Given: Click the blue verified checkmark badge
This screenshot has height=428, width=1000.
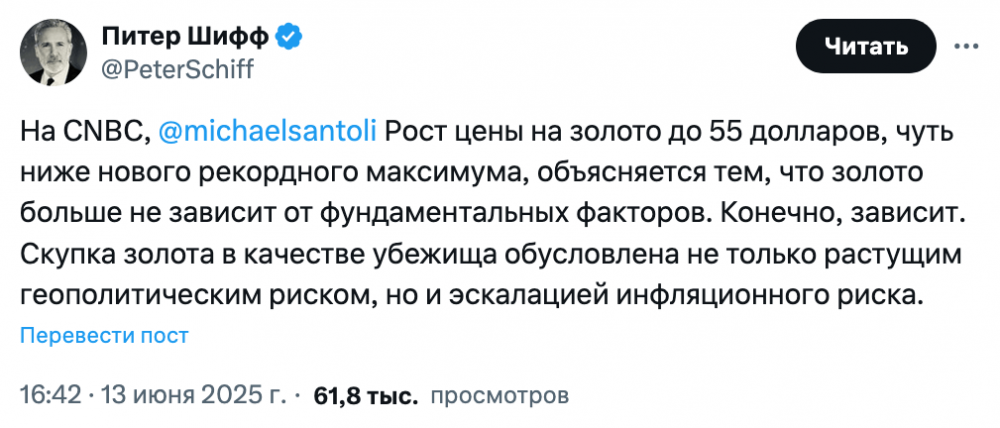Looking at the screenshot, I should (x=289, y=38).
